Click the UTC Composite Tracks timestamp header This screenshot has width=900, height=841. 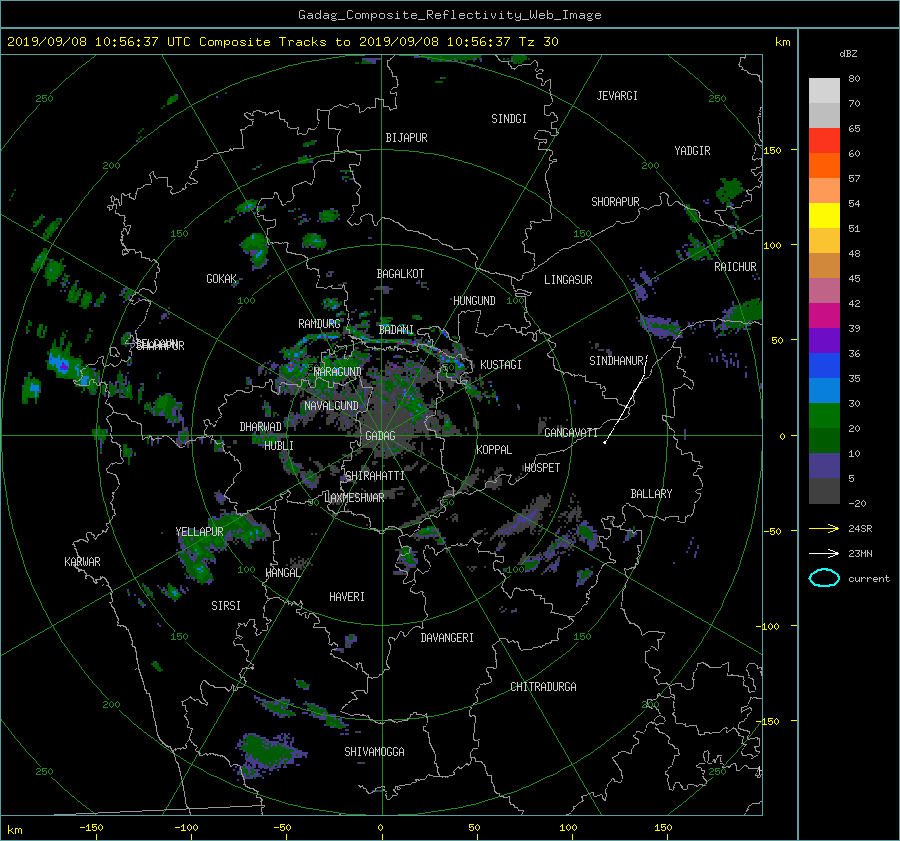point(282,42)
